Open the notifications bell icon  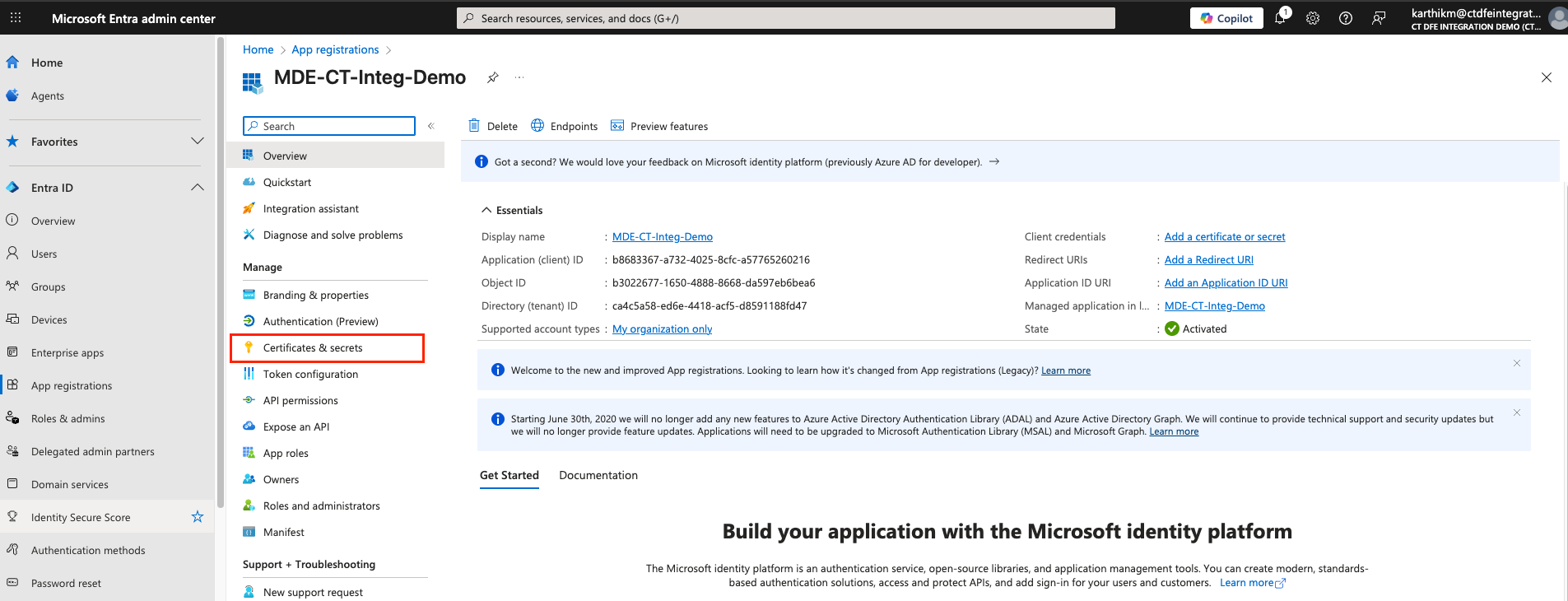[x=1280, y=18]
